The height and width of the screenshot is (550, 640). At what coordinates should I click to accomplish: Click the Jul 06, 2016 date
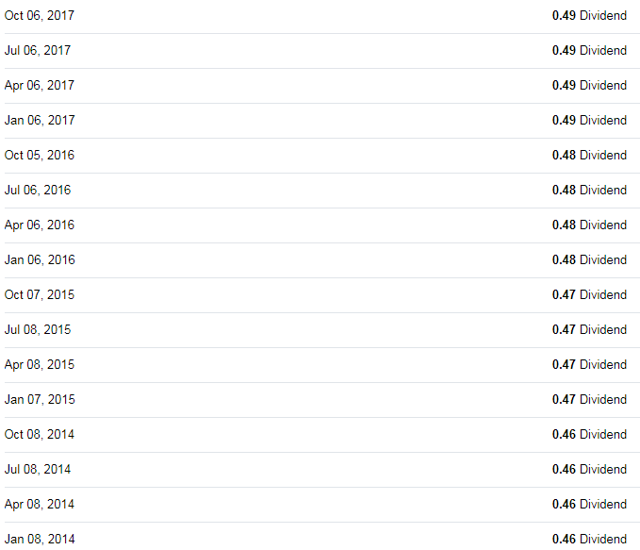pyautogui.click(x=38, y=190)
